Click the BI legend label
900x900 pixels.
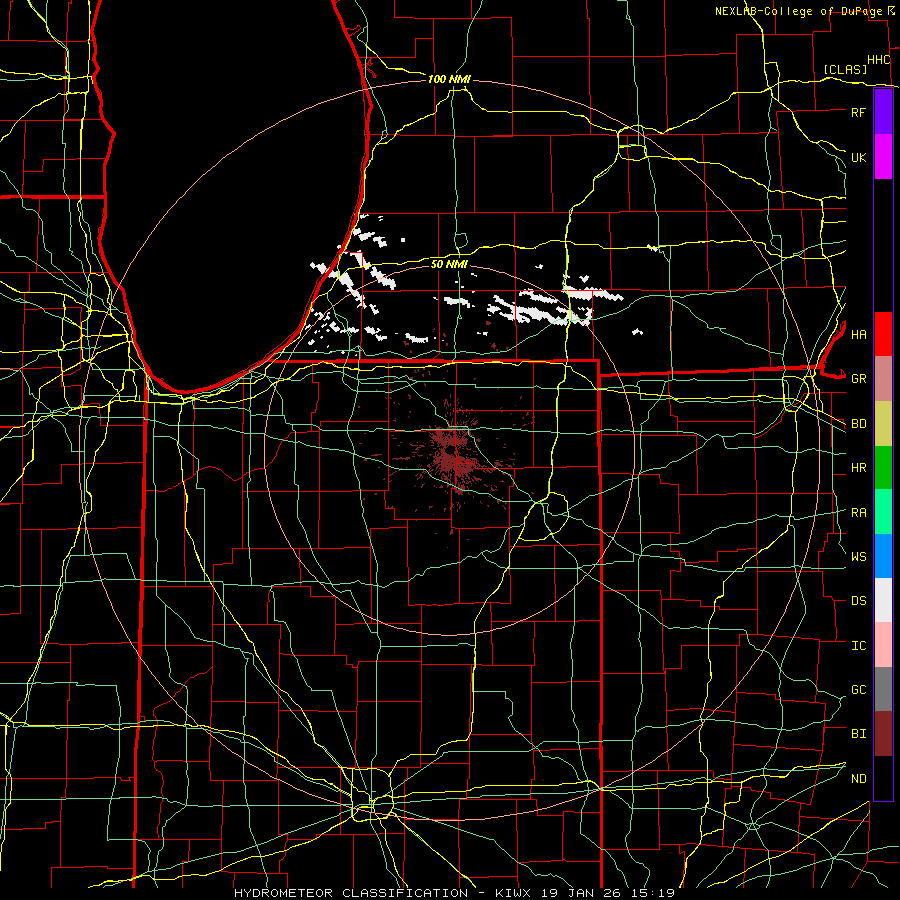(x=858, y=734)
